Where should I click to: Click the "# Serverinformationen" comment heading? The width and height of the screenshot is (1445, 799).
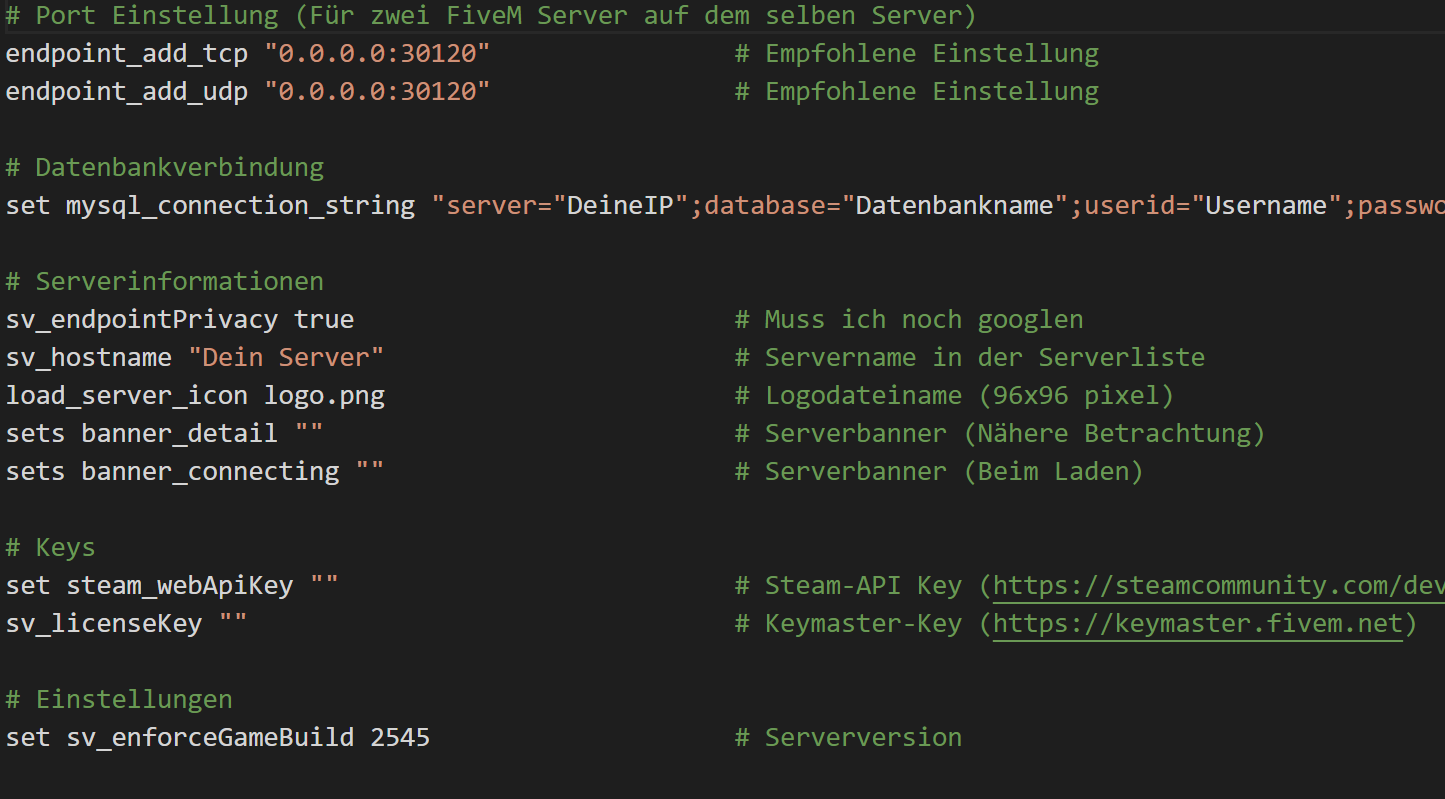coord(165,281)
